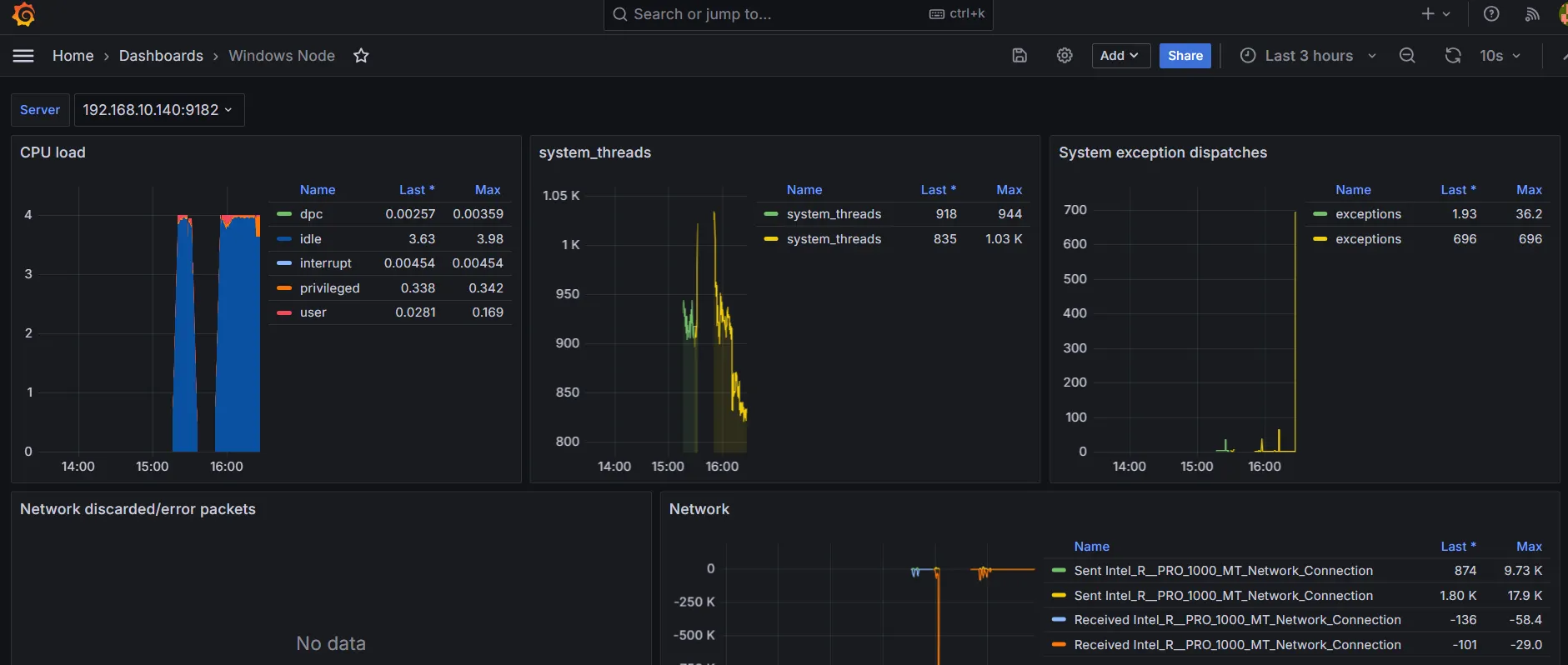Star the Windows Node dashboard
Viewport: 1568px width, 665px height.
point(361,56)
